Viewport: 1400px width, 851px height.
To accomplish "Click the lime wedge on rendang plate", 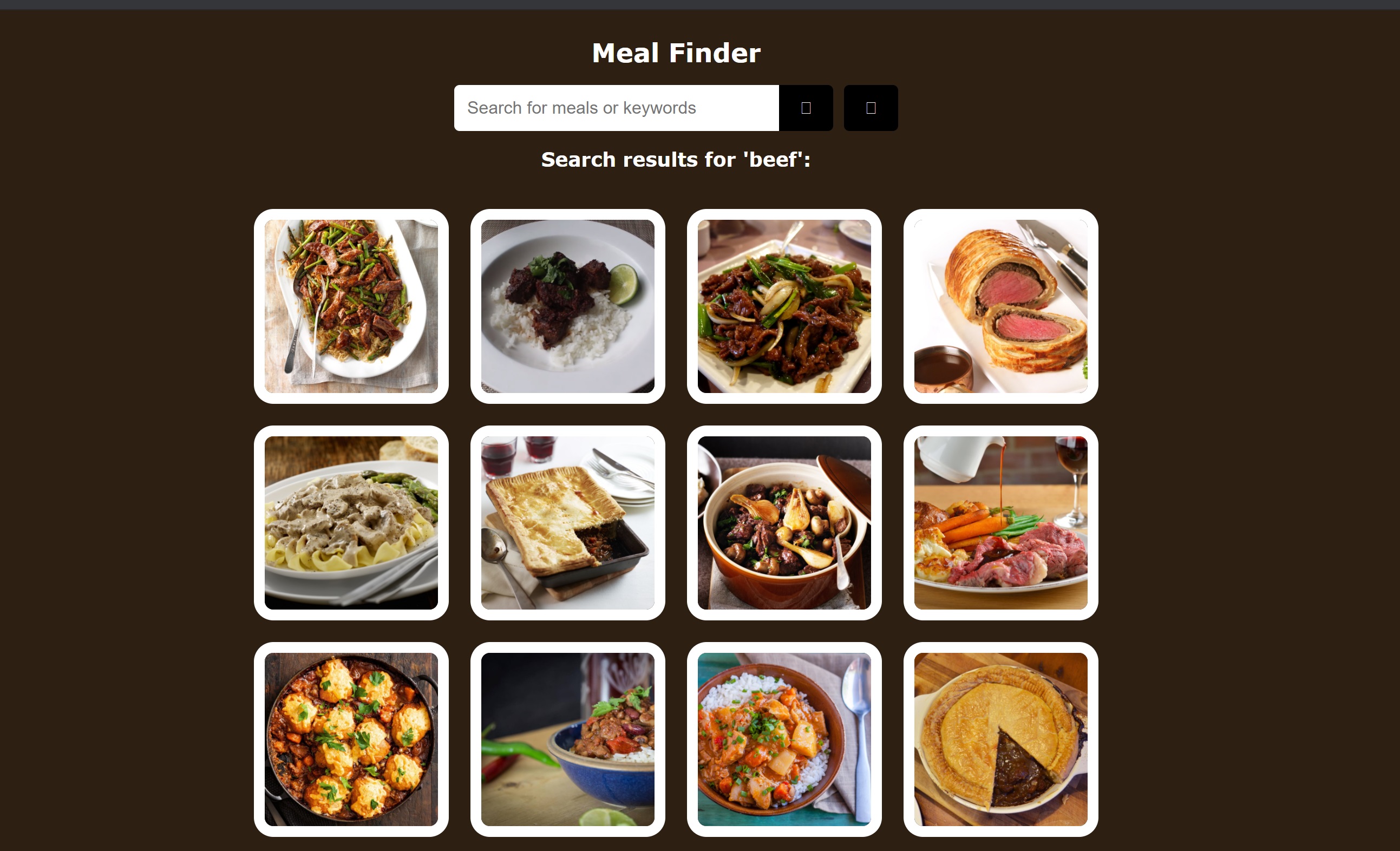I will (624, 285).
